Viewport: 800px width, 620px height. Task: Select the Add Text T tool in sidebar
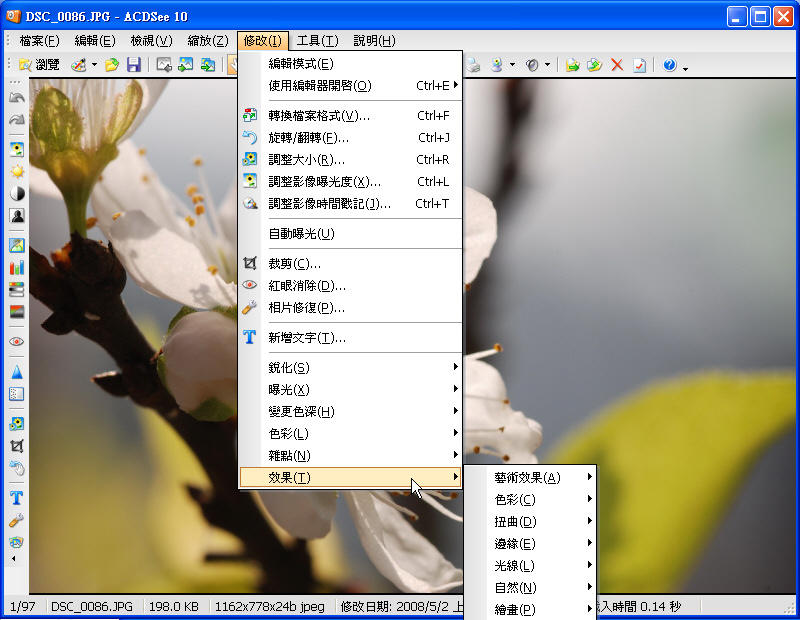pos(16,497)
